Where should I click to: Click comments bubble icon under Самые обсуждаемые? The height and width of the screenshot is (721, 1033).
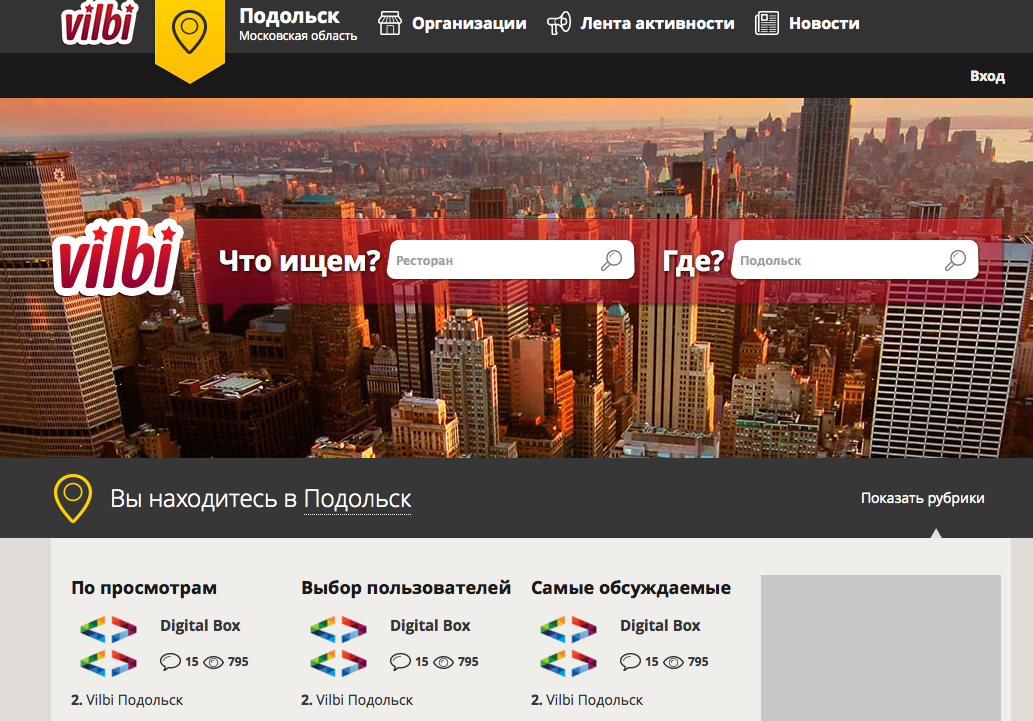tap(630, 661)
